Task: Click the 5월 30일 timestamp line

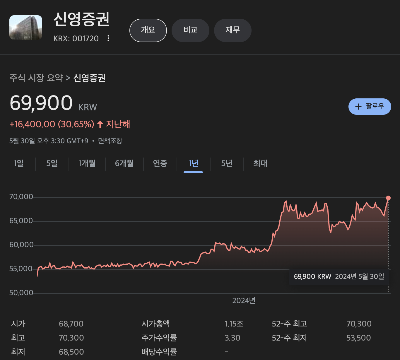Action: [x=66, y=141]
